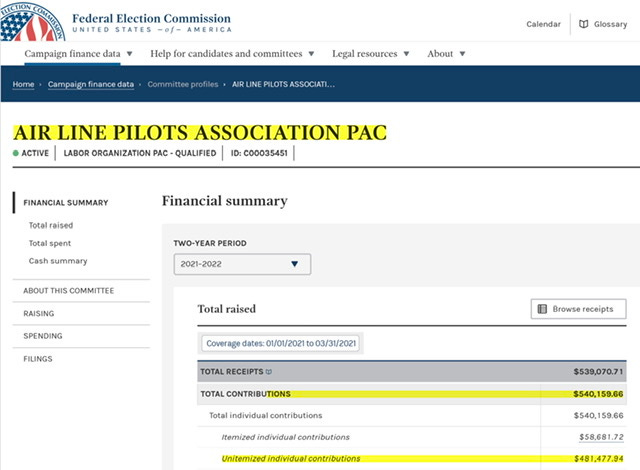Viewport: 640px width, 470px height.
Task: Open the Filings sidebar section
Action: point(38,359)
